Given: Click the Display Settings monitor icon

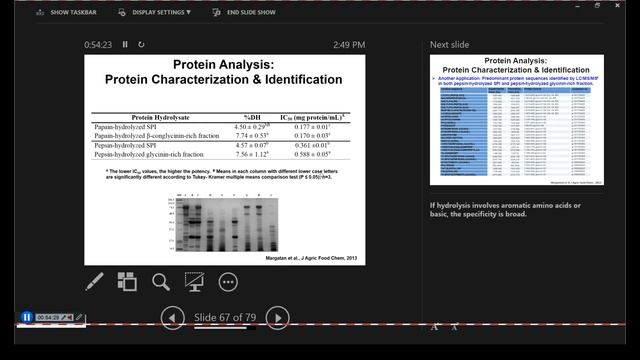Looking at the screenshot, I should [122, 12].
